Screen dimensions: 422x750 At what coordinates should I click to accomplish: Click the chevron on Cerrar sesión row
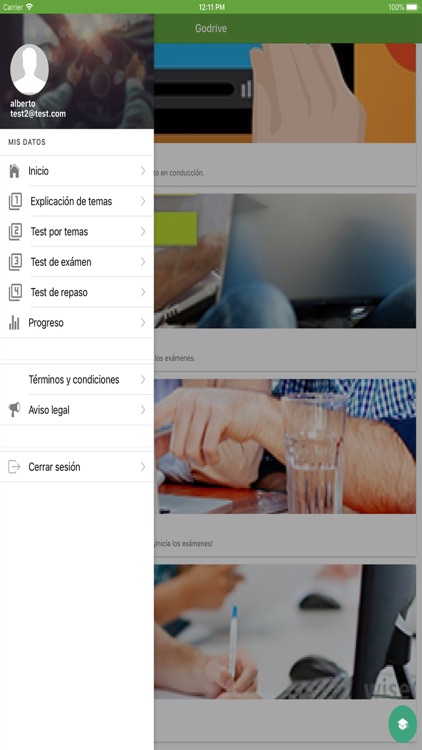(x=143, y=467)
